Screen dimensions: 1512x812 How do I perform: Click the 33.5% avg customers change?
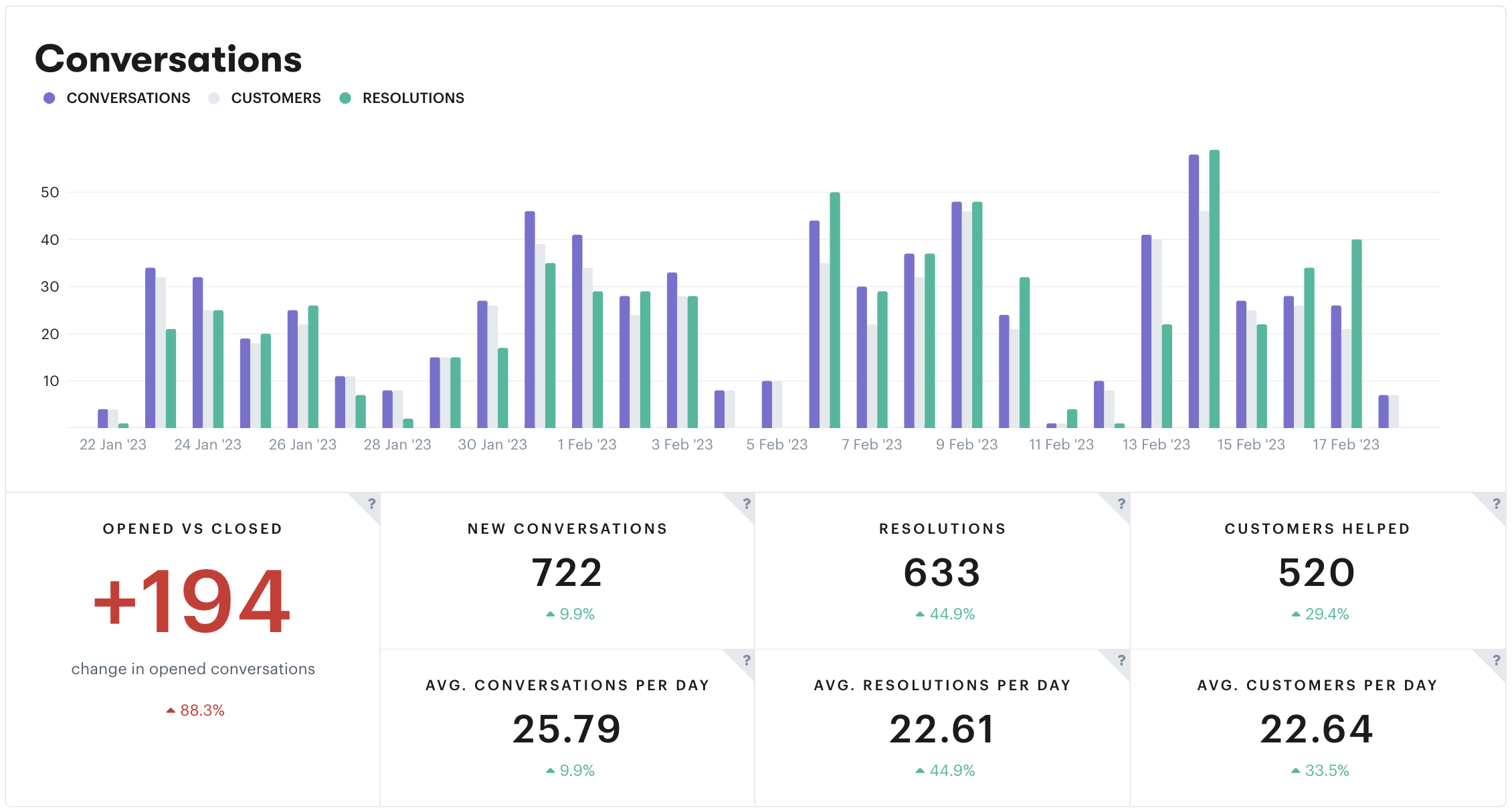click(x=1320, y=771)
